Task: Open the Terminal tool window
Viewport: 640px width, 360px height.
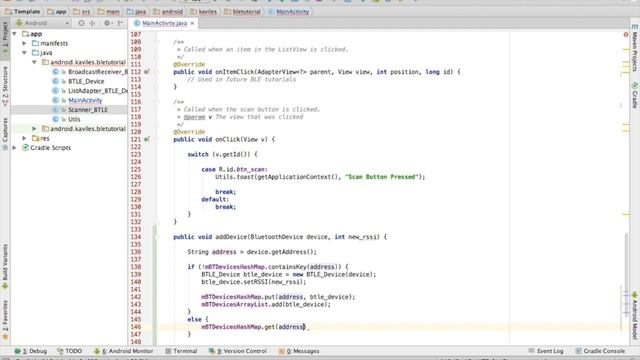Action: [181, 351]
